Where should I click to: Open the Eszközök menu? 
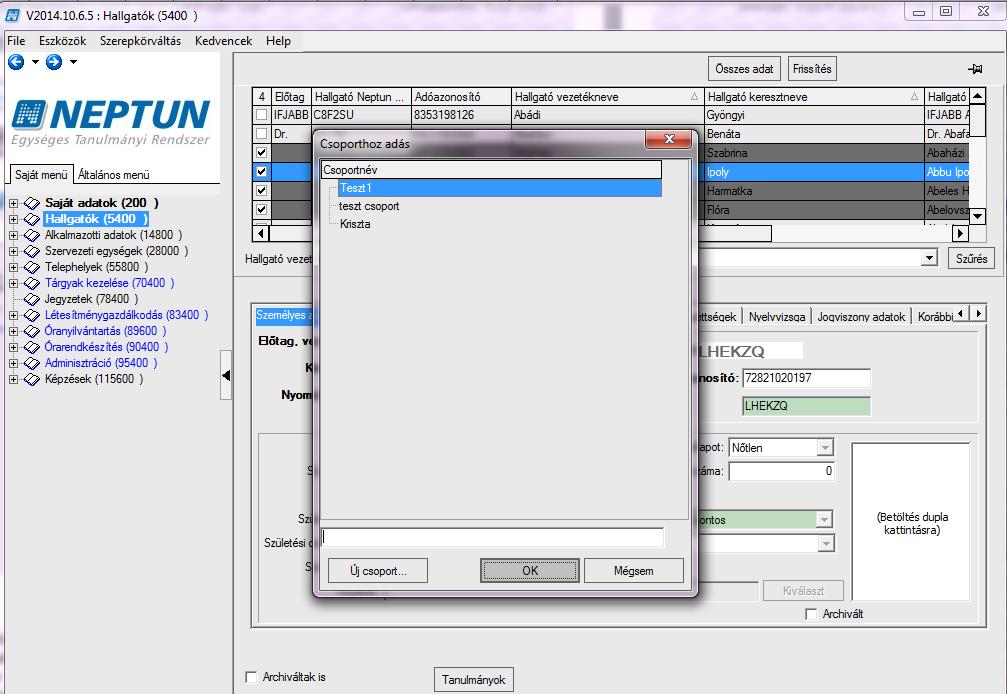pyautogui.click(x=62, y=40)
